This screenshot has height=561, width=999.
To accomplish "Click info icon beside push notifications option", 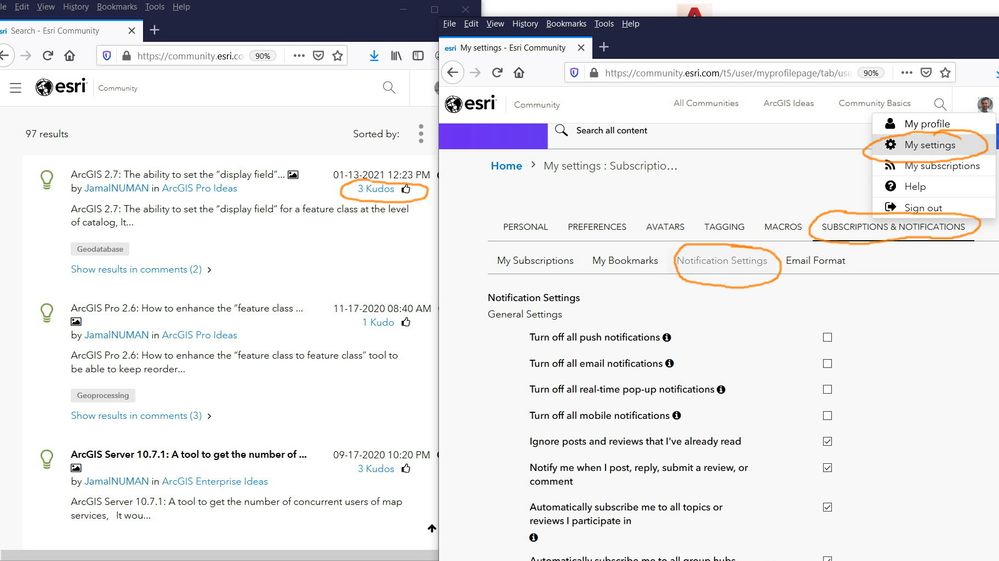I will tap(666, 337).
